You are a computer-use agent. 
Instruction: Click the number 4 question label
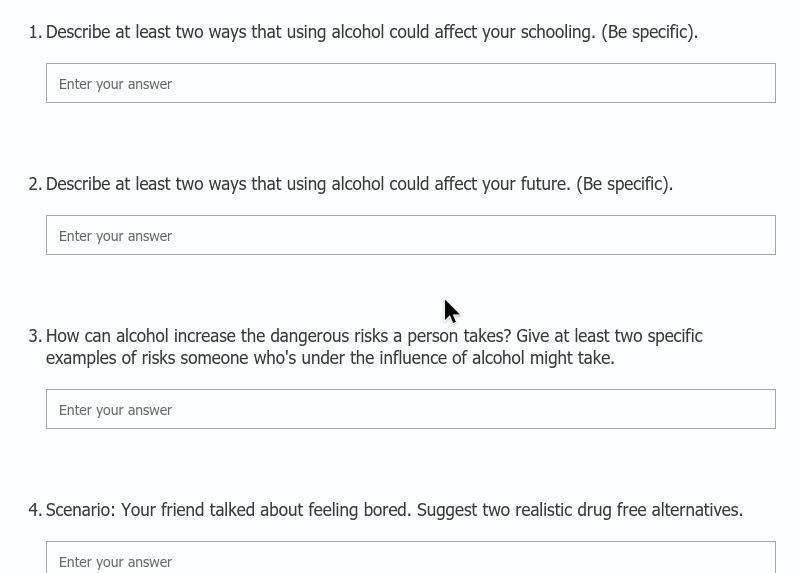click(35, 509)
